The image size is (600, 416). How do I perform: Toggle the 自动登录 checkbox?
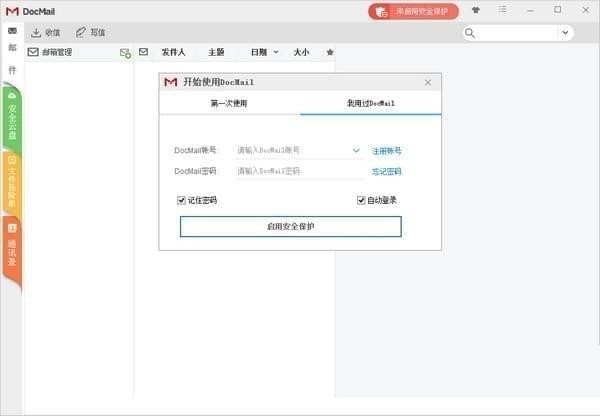click(x=362, y=200)
